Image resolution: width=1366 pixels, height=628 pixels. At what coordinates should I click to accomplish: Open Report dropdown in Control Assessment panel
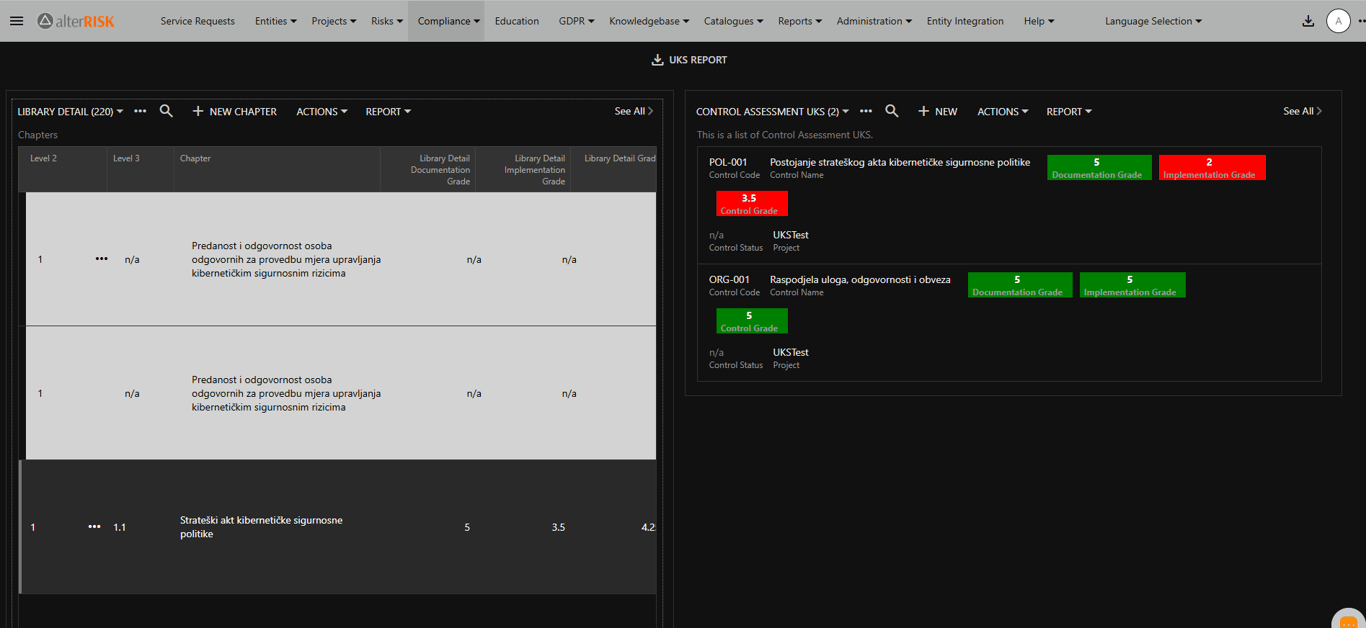[1068, 112]
